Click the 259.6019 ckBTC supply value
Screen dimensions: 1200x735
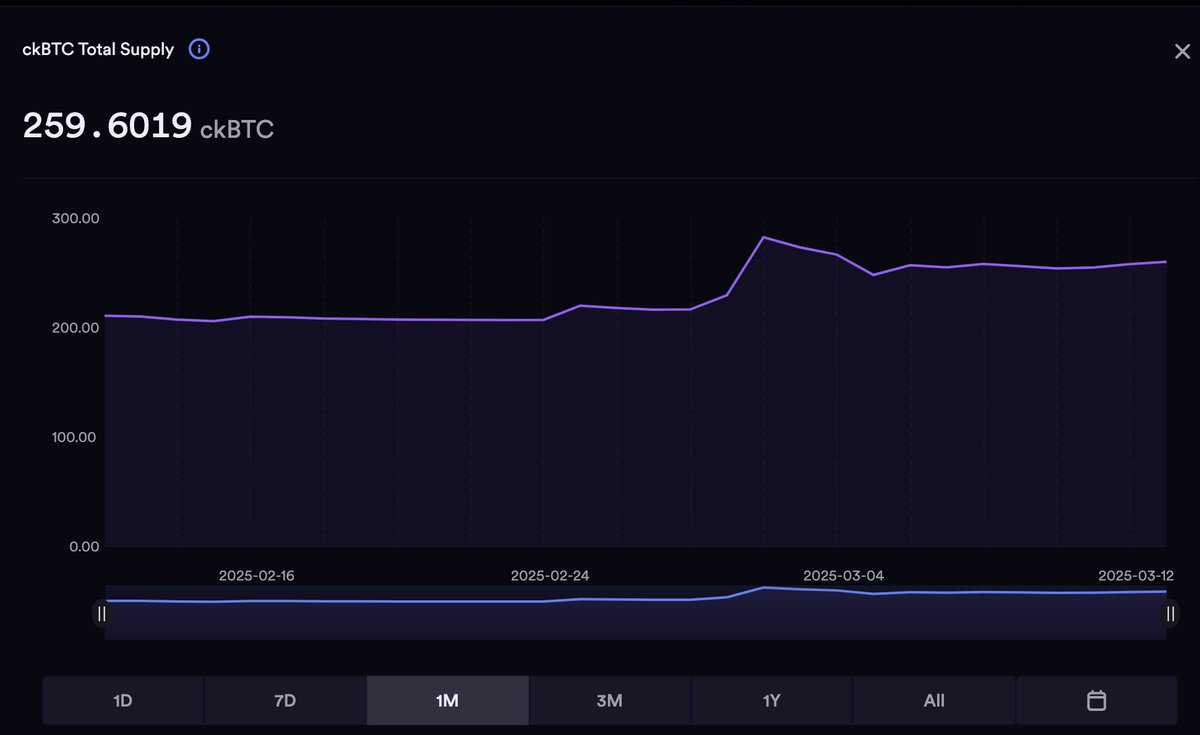[108, 125]
